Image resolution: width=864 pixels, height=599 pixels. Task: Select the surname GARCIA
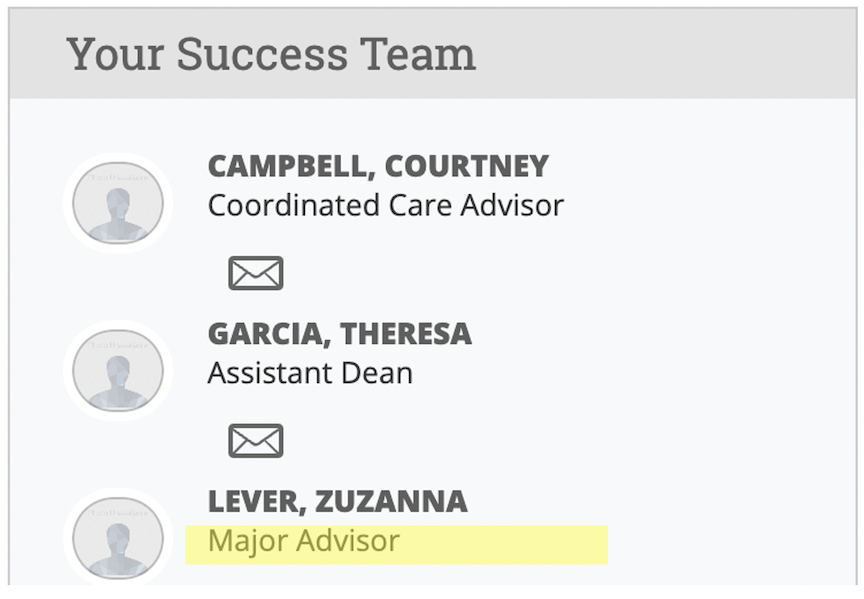[x=269, y=334]
